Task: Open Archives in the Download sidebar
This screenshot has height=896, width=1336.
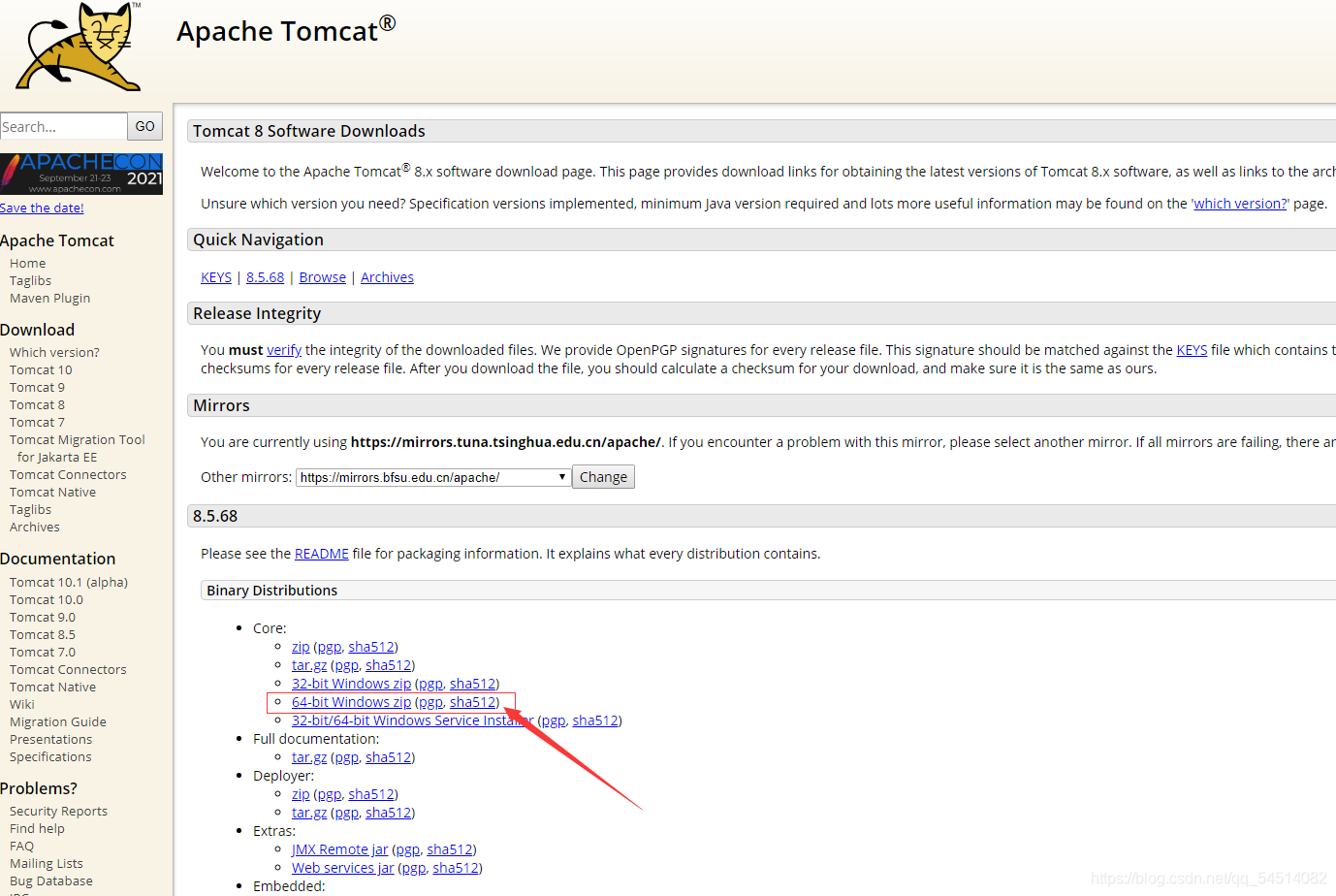Action: point(35,528)
